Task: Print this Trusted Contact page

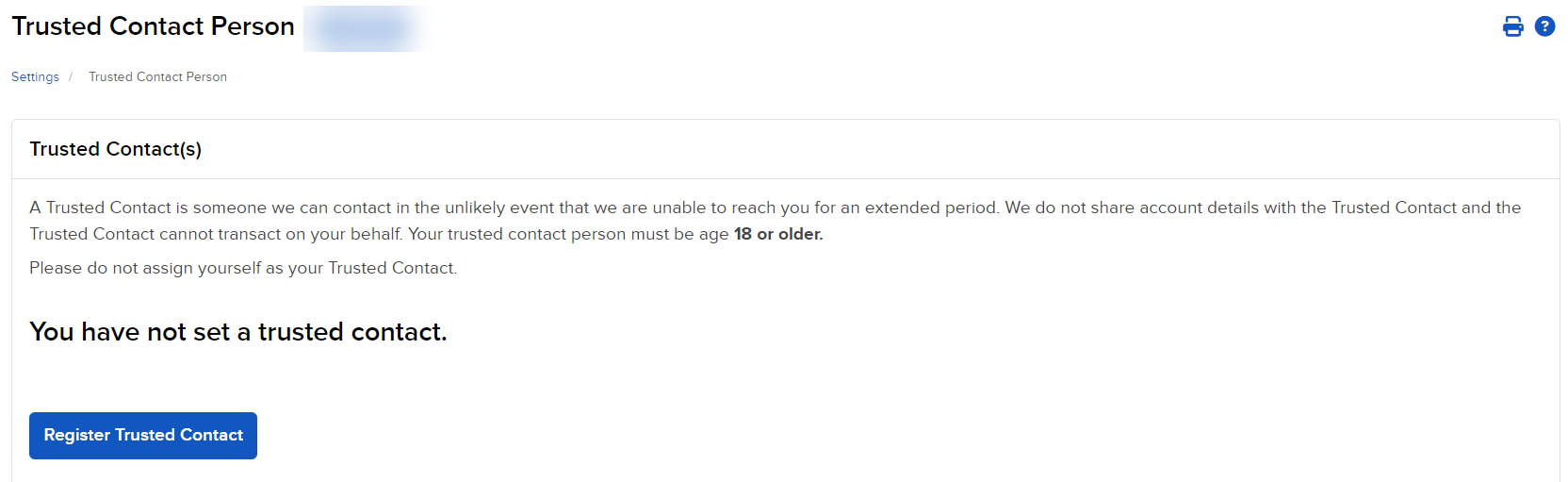Action: (1512, 26)
